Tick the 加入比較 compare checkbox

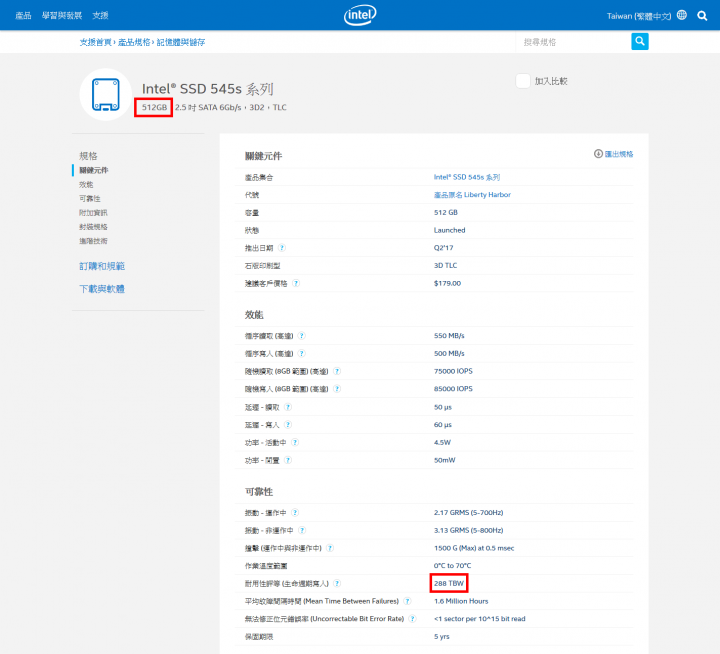[x=523, y=81]
